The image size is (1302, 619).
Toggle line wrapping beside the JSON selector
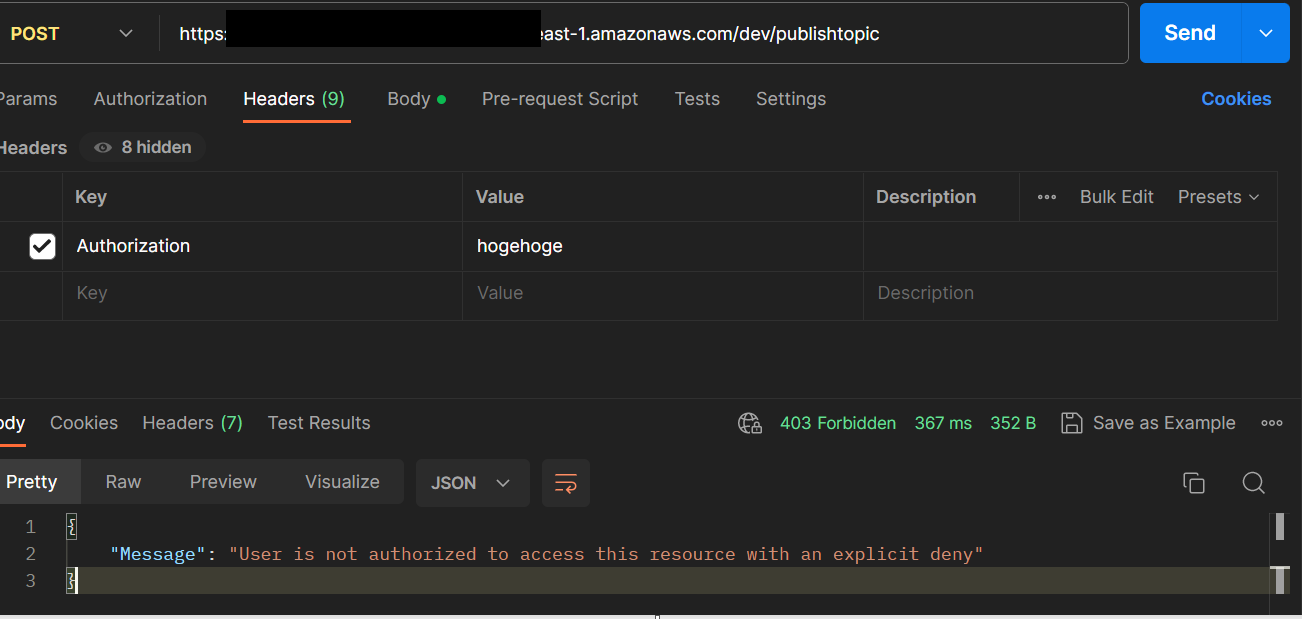click(x=566, y=483)
